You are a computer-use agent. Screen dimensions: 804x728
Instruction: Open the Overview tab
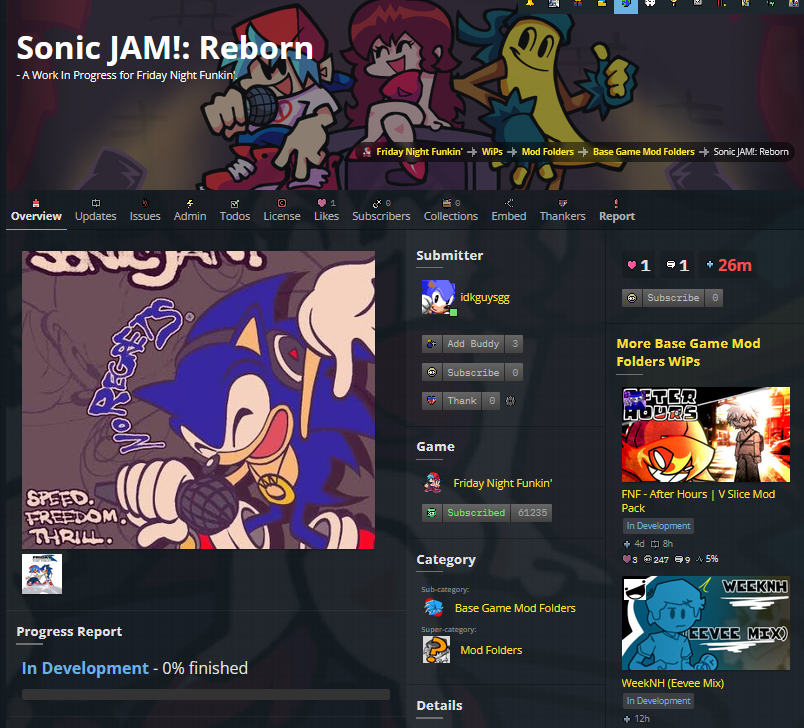point(36,211)
